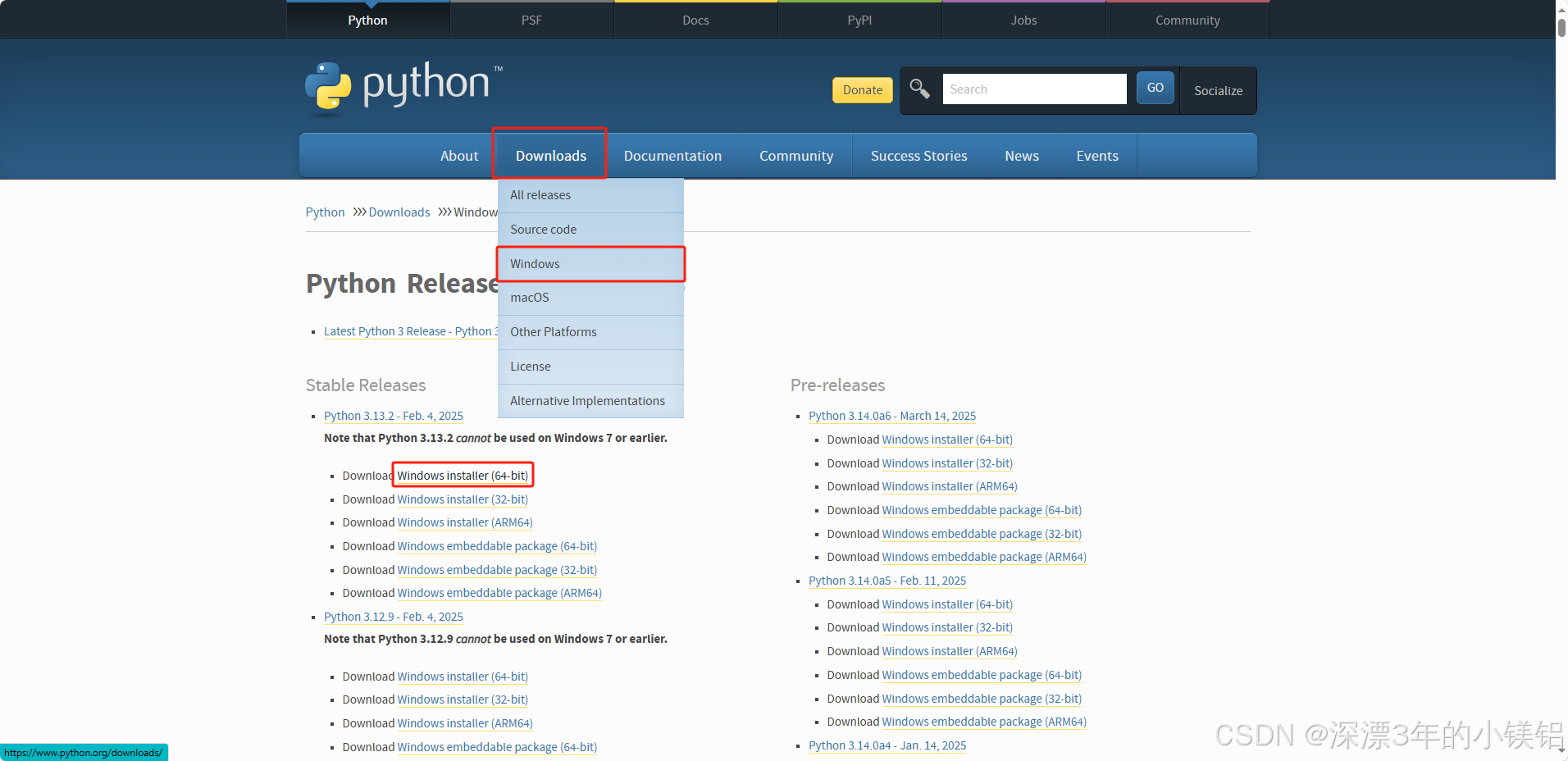The image size is (1568, 761).
Task: Download 3.13.2 embeddable package (32-bit)
Action: coord(497,570)
